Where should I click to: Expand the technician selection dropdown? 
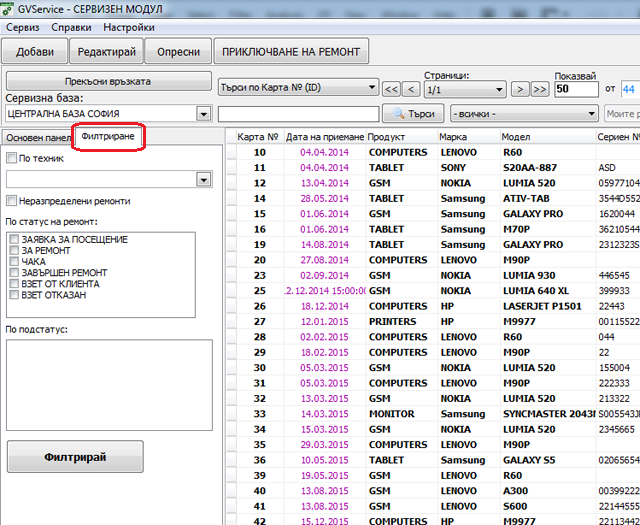click(x=203, y=179)
